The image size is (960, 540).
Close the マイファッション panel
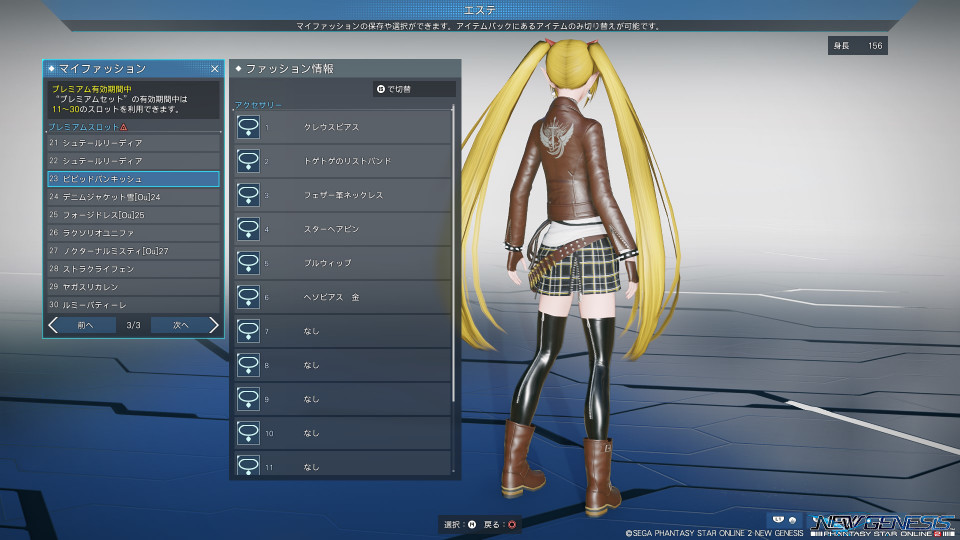click(214, 69)
